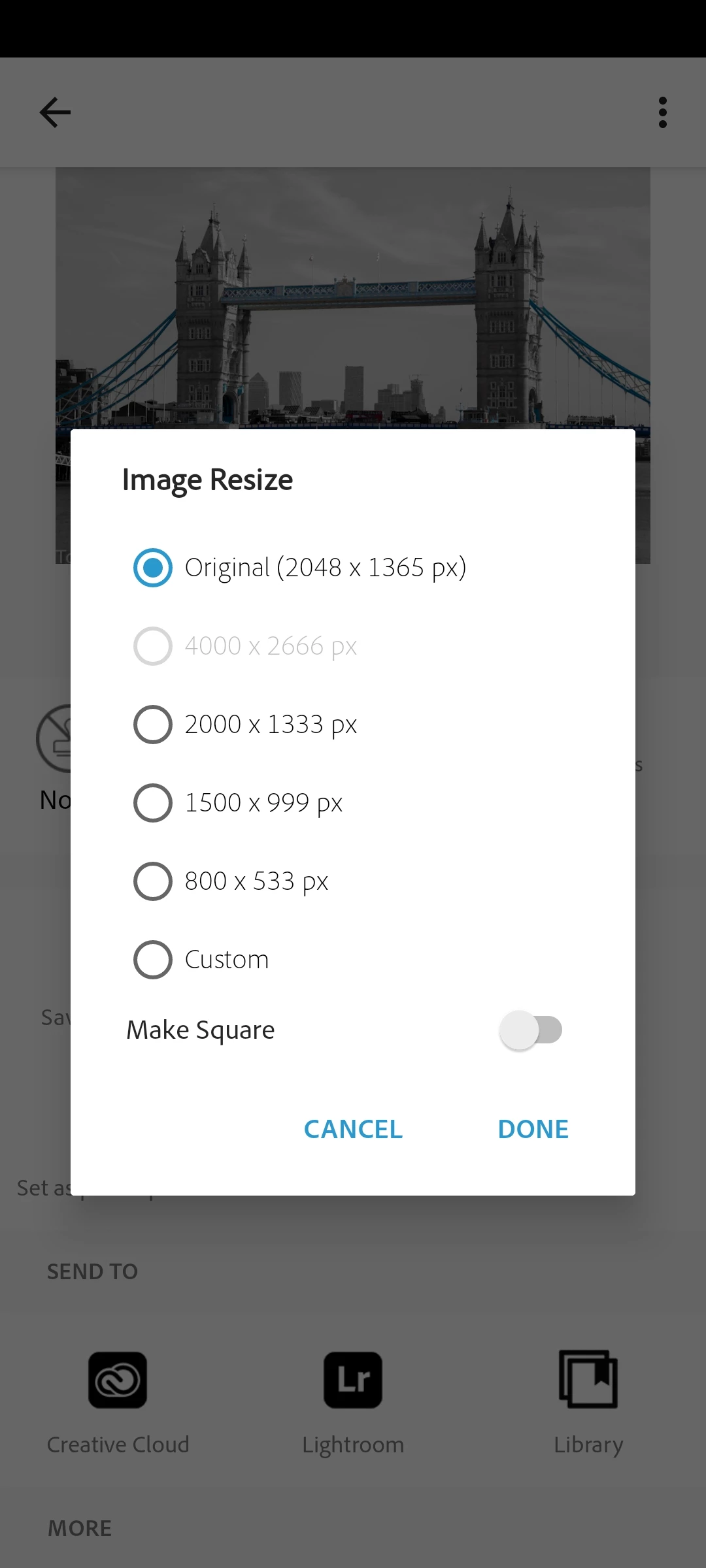Open the three-dot overflow menu
This screenshot has width=706, height=1568.
coord(663,112)
